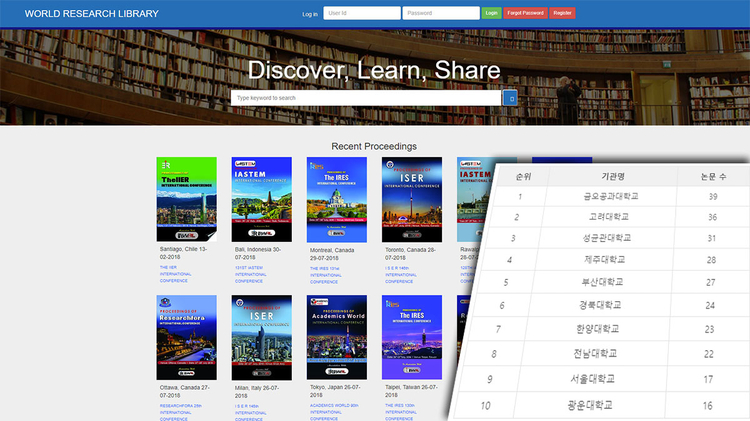This screenshot has height=421, width=750.
Task: Click the 순위 column header in table
Action: (523, 177)
